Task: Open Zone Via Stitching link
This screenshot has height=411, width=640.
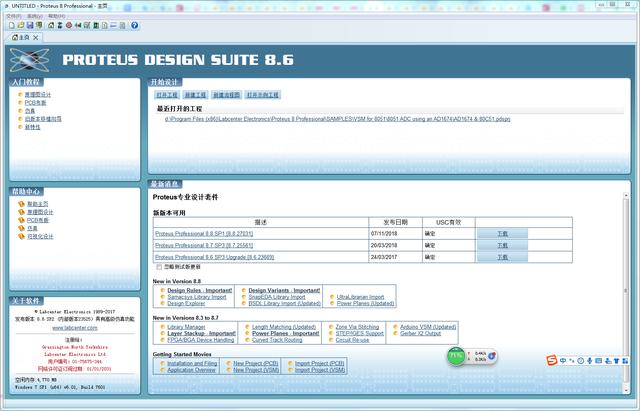Action: [x=357, y=327]
